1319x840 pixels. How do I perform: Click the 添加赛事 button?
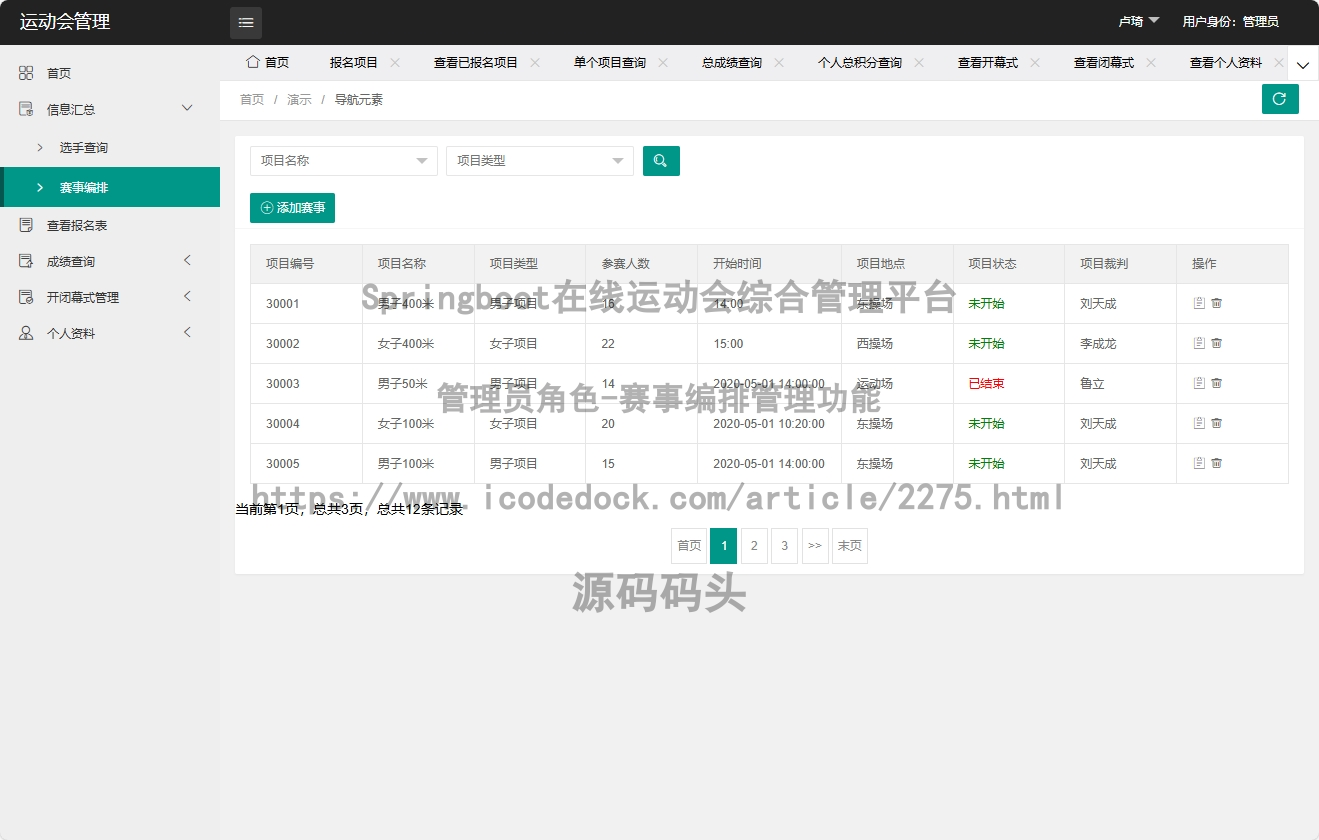(292, 208)
